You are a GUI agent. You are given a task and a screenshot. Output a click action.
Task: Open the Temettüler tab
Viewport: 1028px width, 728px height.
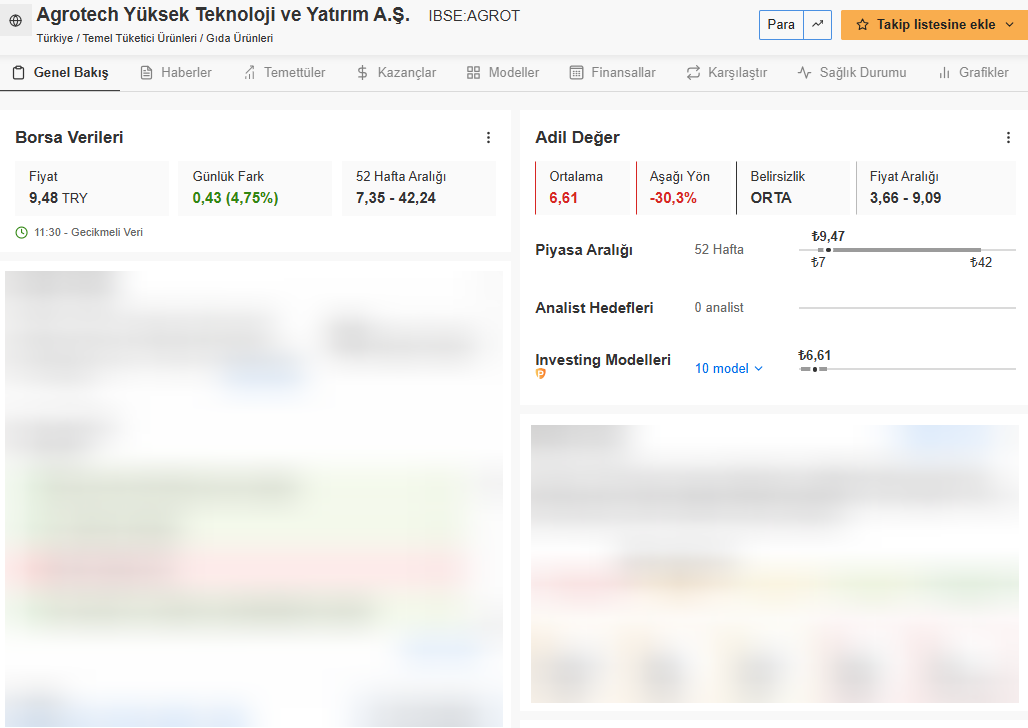[x=285, y=73]
